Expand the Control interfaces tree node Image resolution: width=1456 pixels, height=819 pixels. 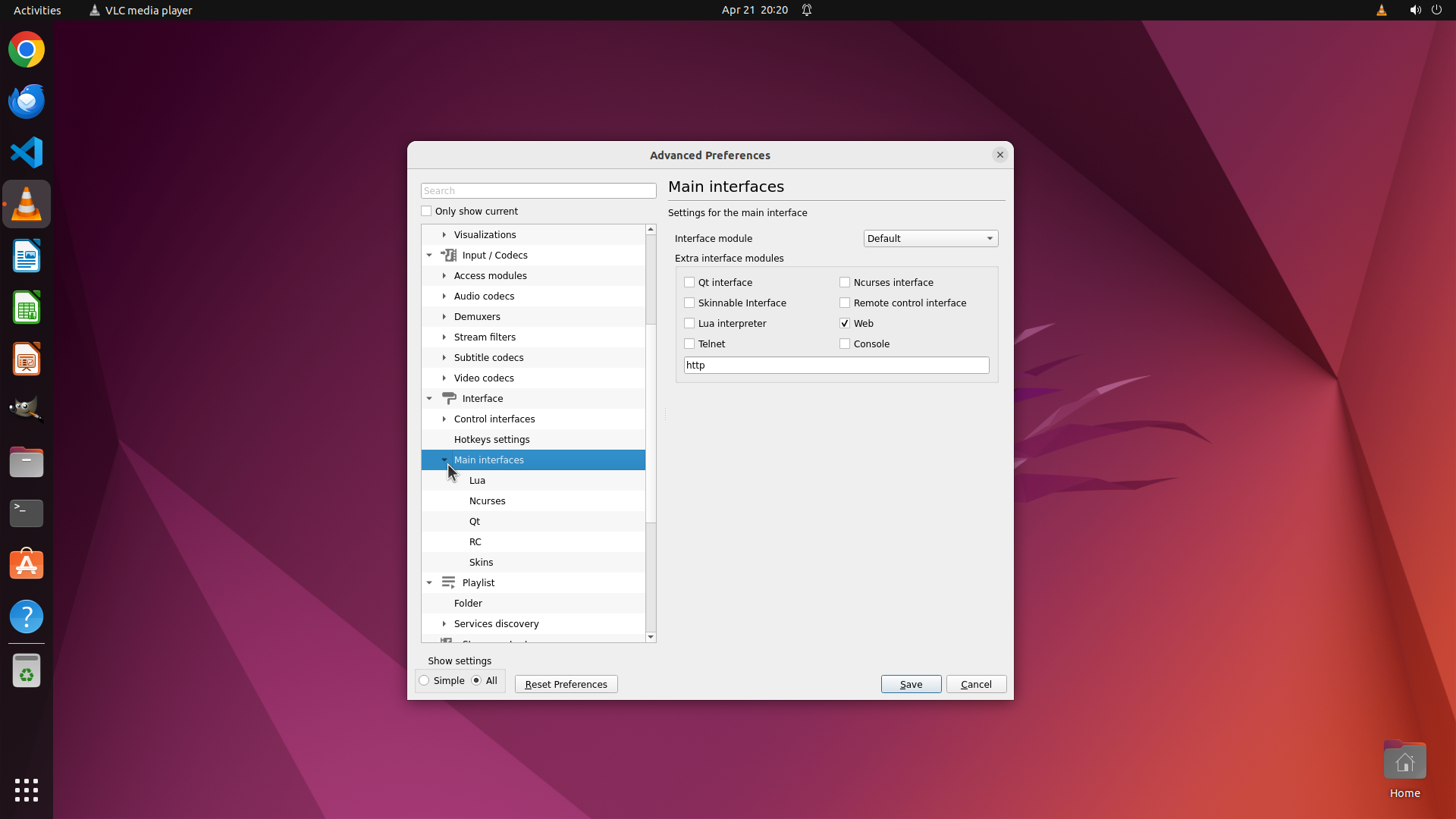444,419
